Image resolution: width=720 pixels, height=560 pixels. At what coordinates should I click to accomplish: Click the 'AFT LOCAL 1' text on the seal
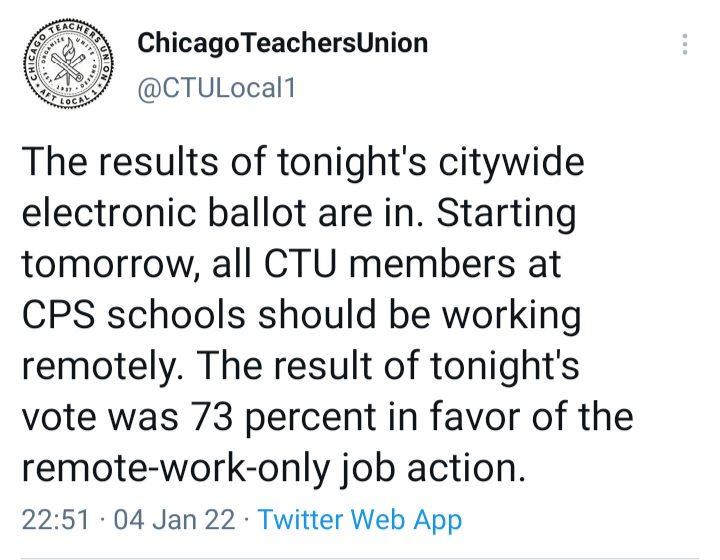[x=69, y=97]
